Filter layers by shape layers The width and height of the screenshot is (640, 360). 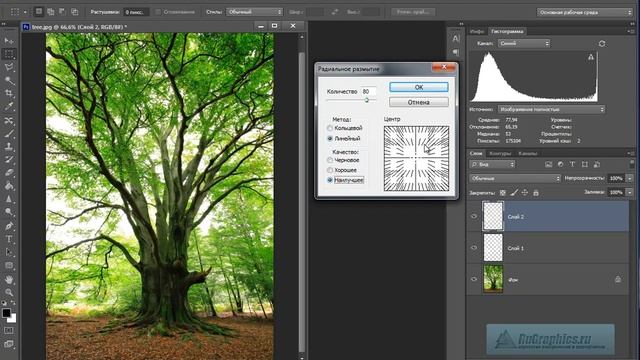584,164
